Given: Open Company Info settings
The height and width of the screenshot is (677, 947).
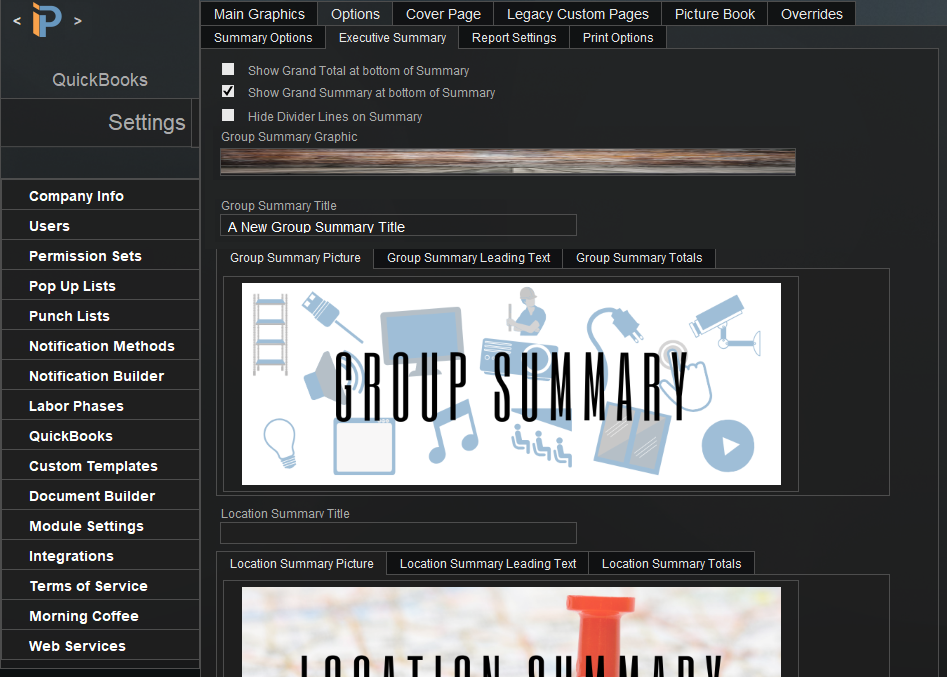Looking at the screenshot, I should (x=77, y=196).
